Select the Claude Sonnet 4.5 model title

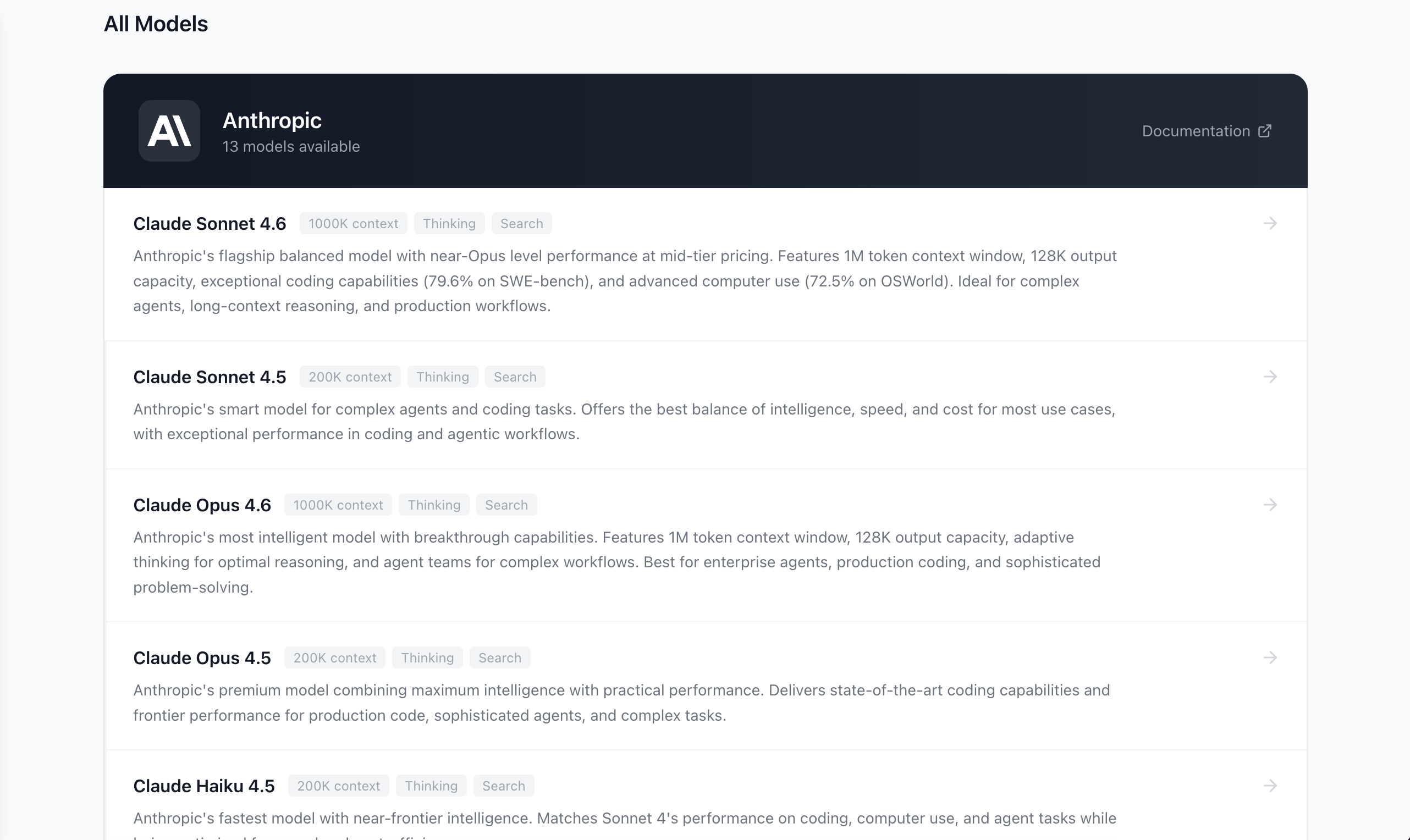(x=210, y=377)
